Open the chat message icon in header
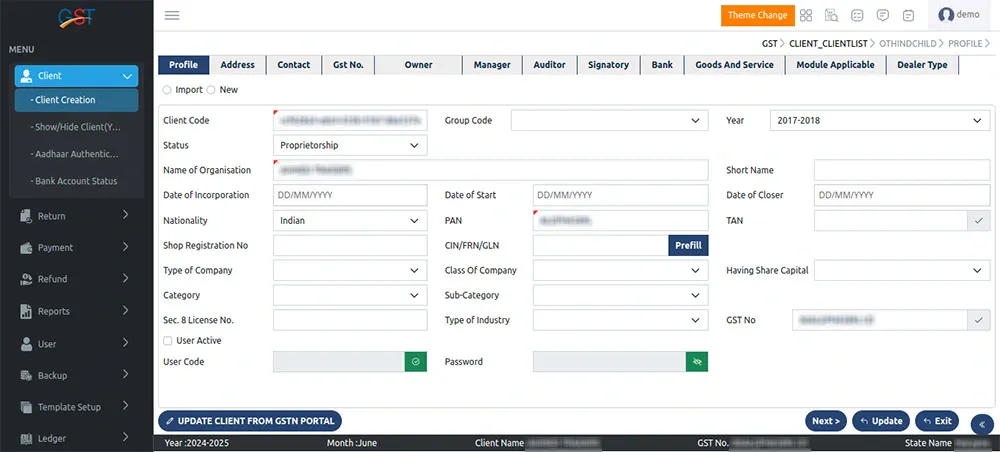1000x452 pixels. (x=883, y=15)
